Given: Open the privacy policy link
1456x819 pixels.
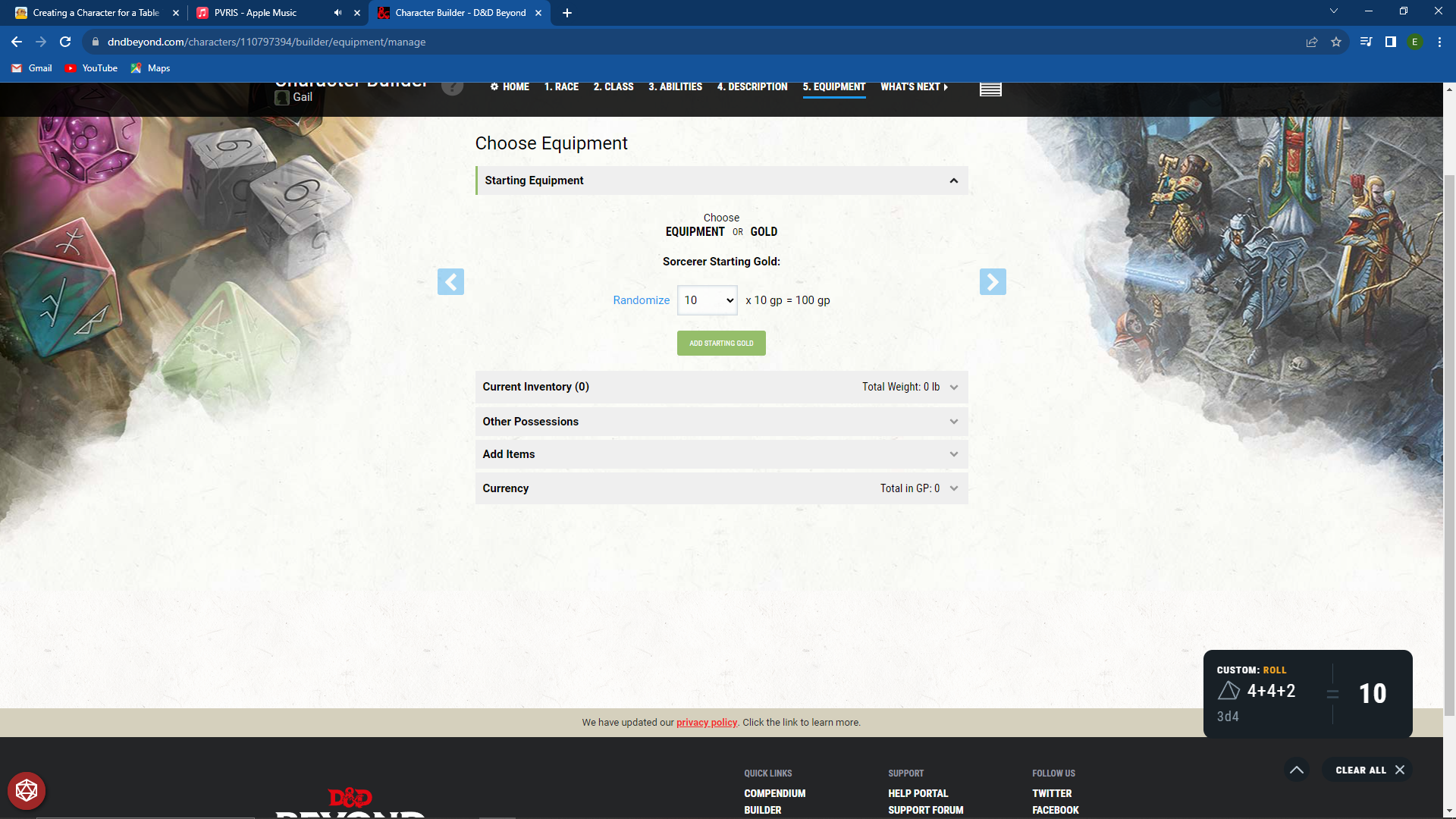Looking at the screenshot, I should point(706,722).
